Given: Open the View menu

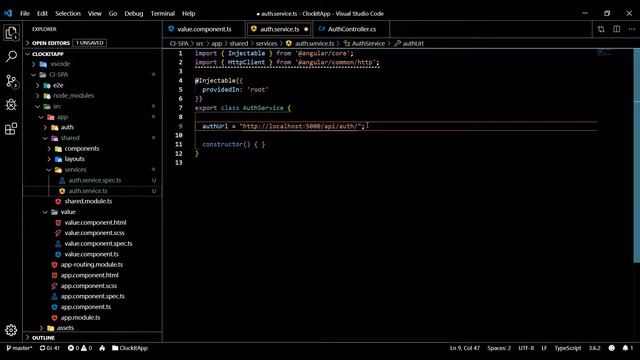Looking at the screenshot, I should tap(94, 13).
